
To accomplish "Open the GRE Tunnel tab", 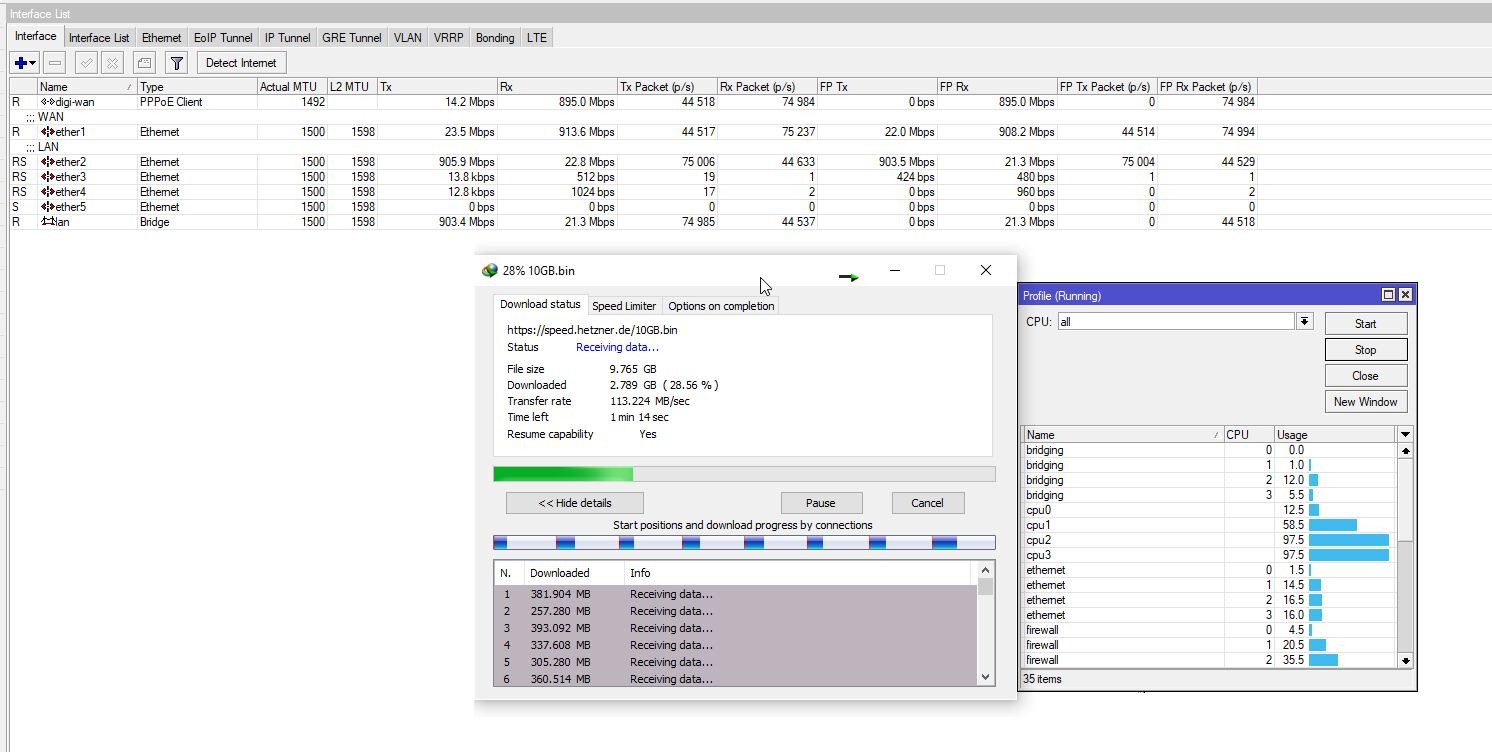I will pyautogui.click(x=352, y=38).
